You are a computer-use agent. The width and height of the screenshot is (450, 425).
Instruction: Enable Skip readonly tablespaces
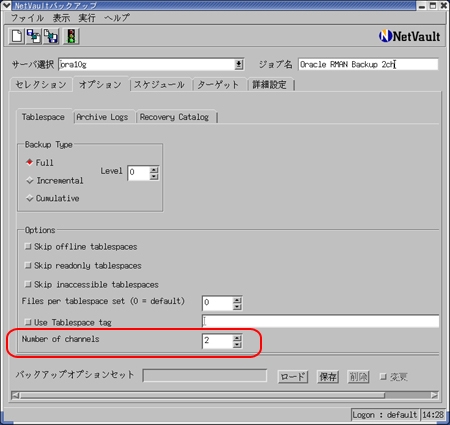pyautogui.click(x=28, y=266)
